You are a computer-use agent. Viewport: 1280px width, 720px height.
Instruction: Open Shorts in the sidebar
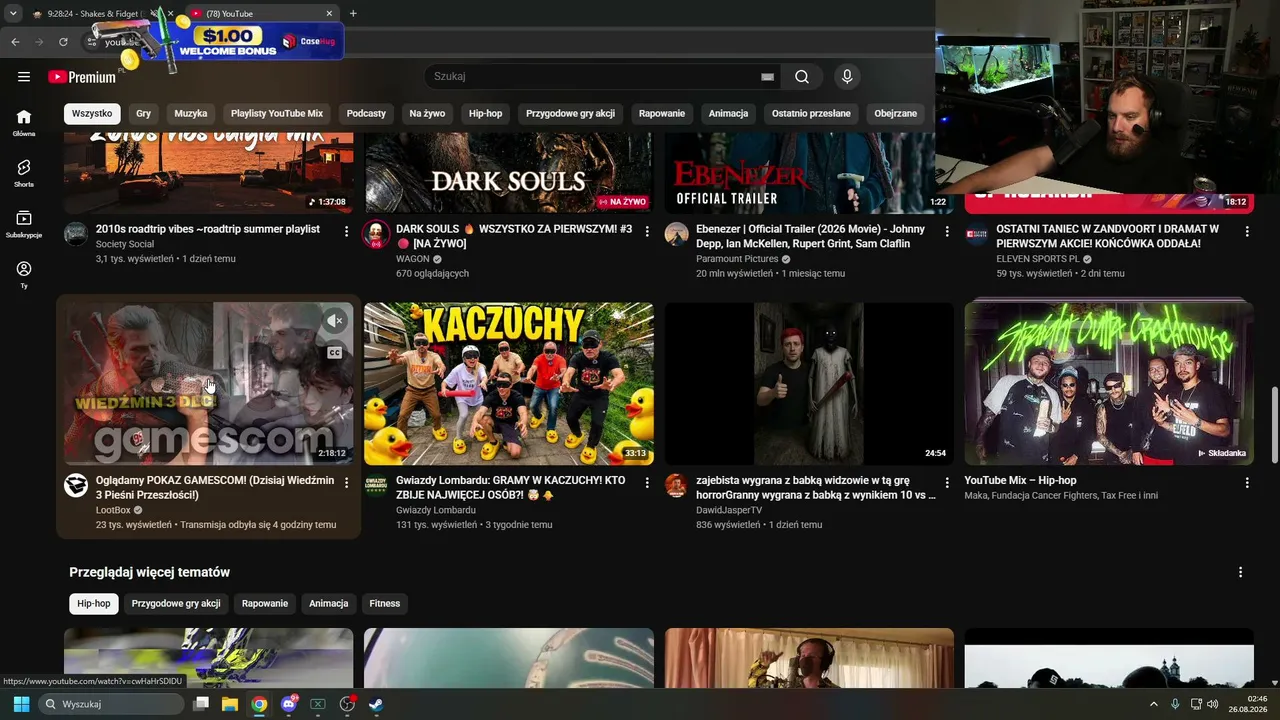24,173
